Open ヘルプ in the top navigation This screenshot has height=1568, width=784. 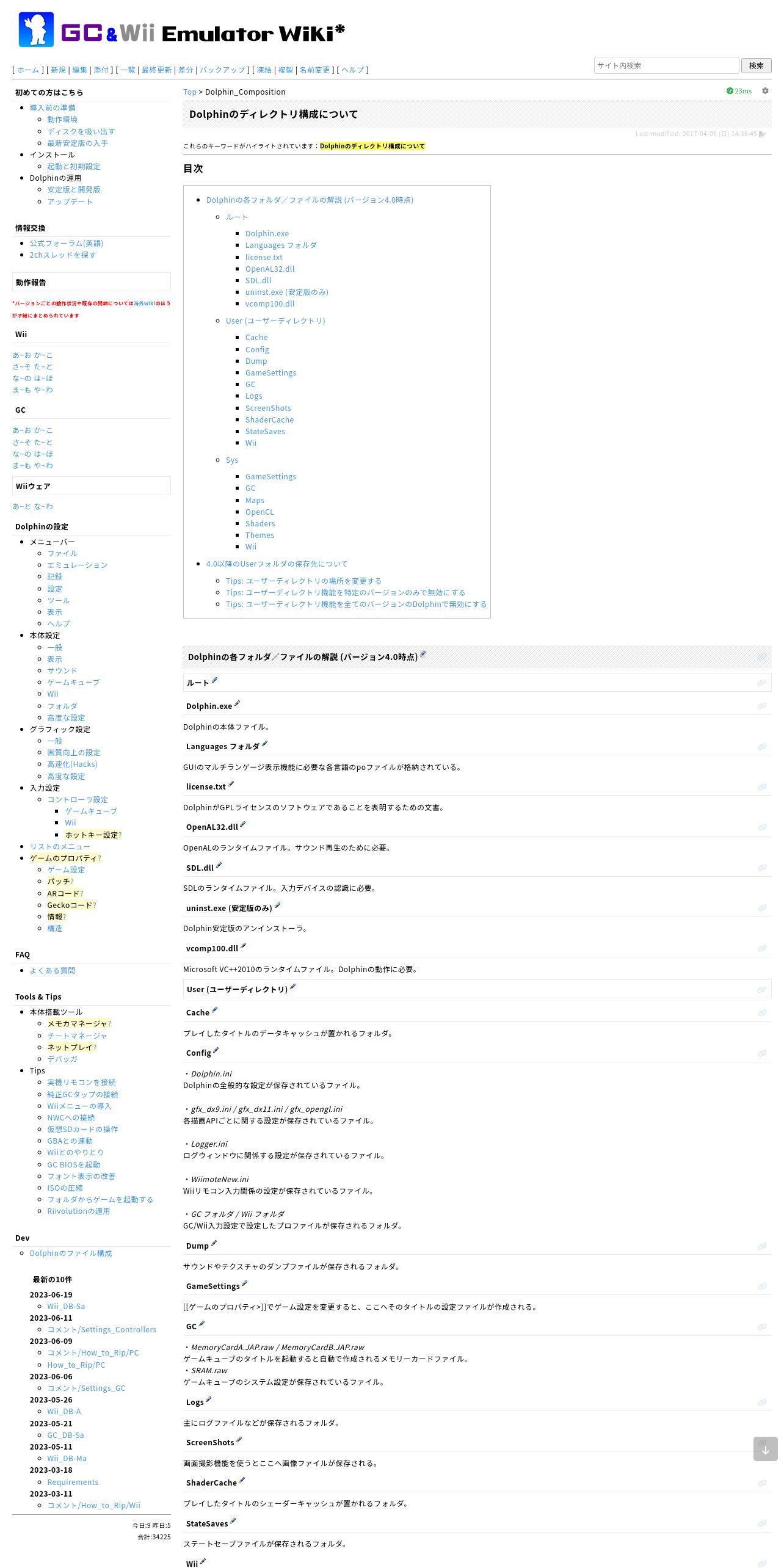[x=352, y=70]
